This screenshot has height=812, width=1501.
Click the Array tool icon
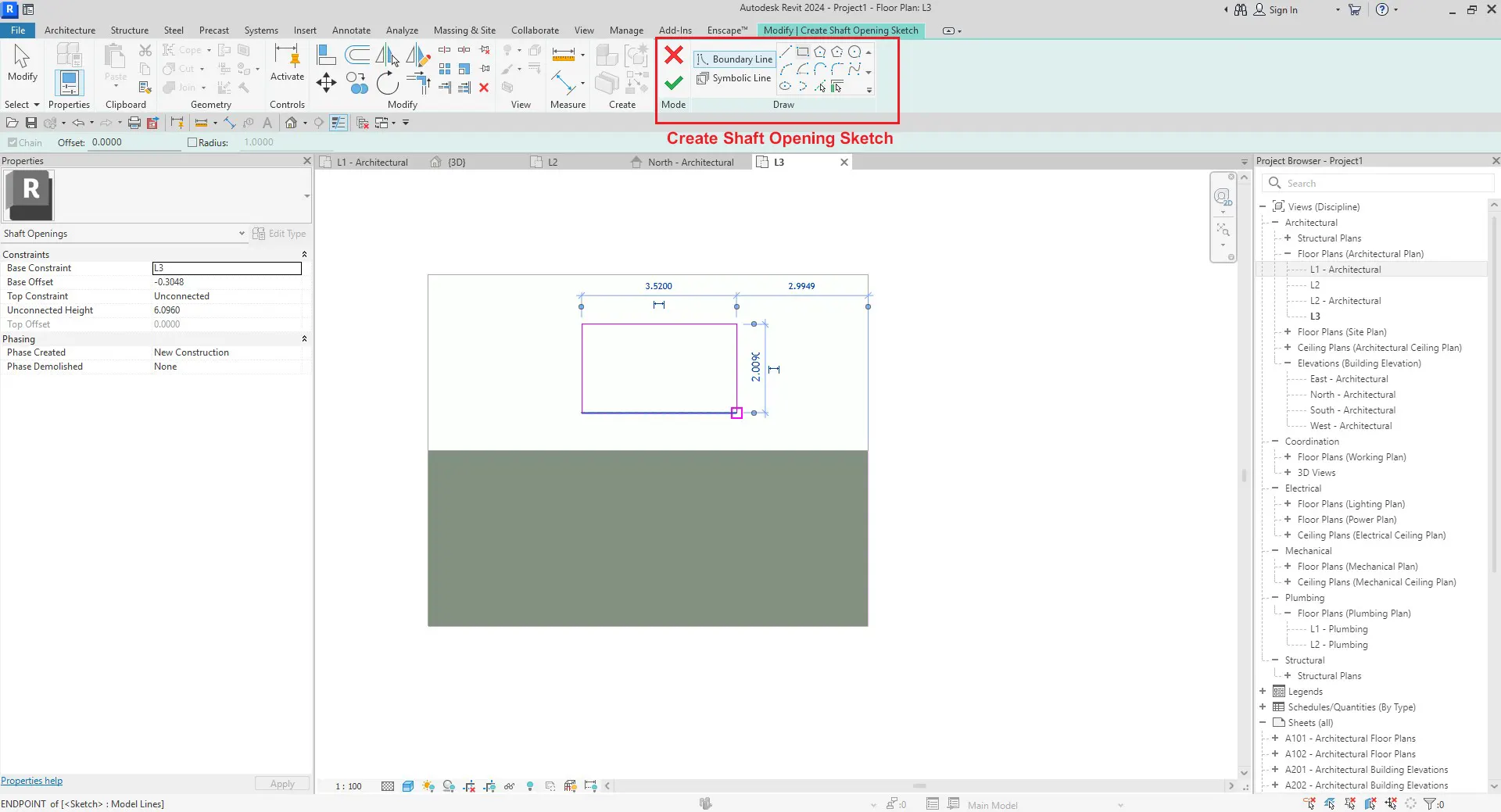(445, 69)
